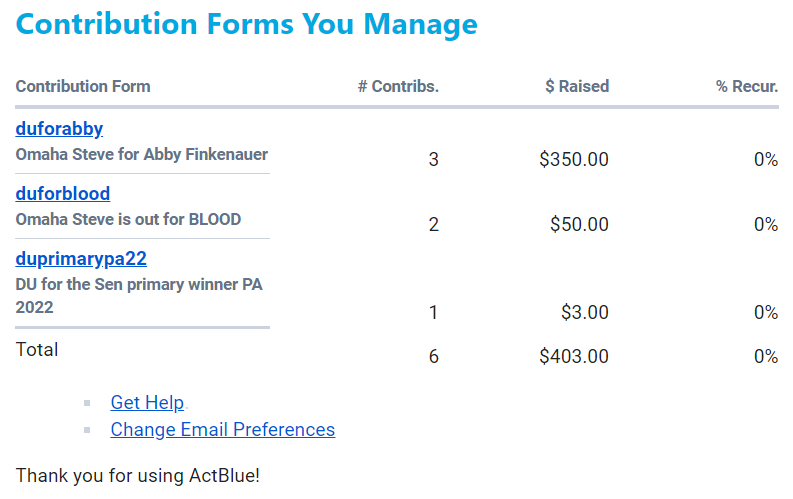Click the Get Help link
Screen dimensions: 793x499
pos(147,403)
